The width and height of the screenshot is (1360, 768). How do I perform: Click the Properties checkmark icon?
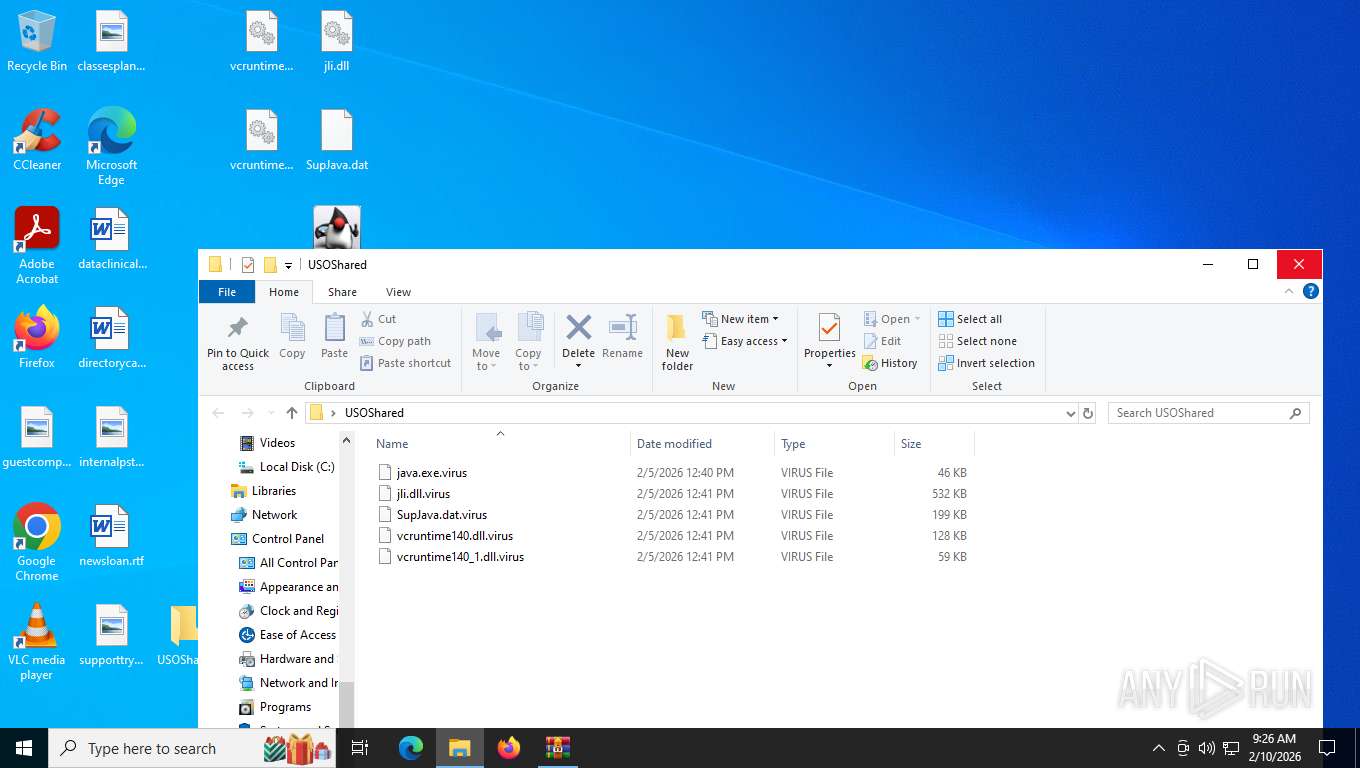click(829, 327)
